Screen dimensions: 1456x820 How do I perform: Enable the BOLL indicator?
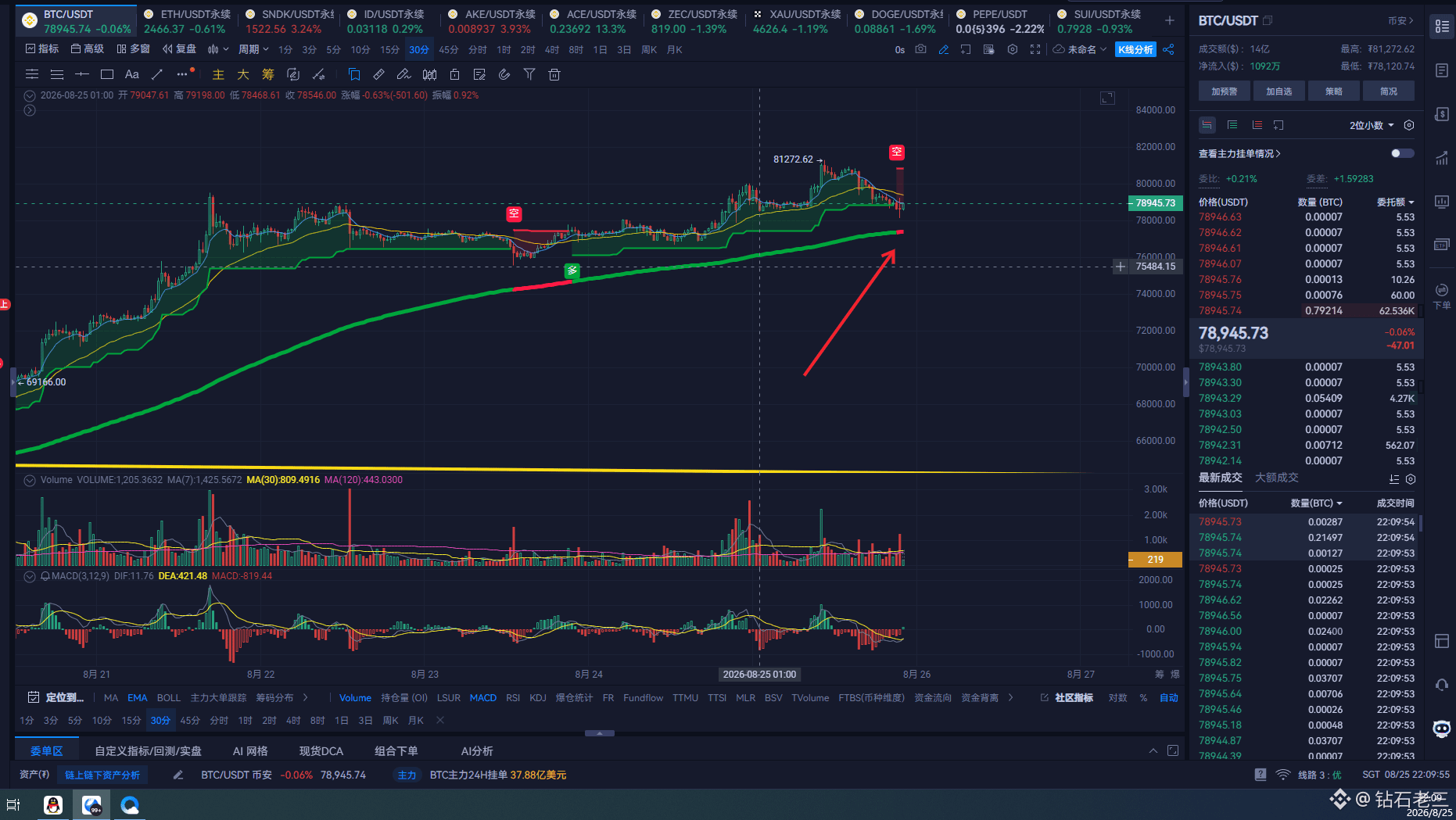click(x=169, y=697)
